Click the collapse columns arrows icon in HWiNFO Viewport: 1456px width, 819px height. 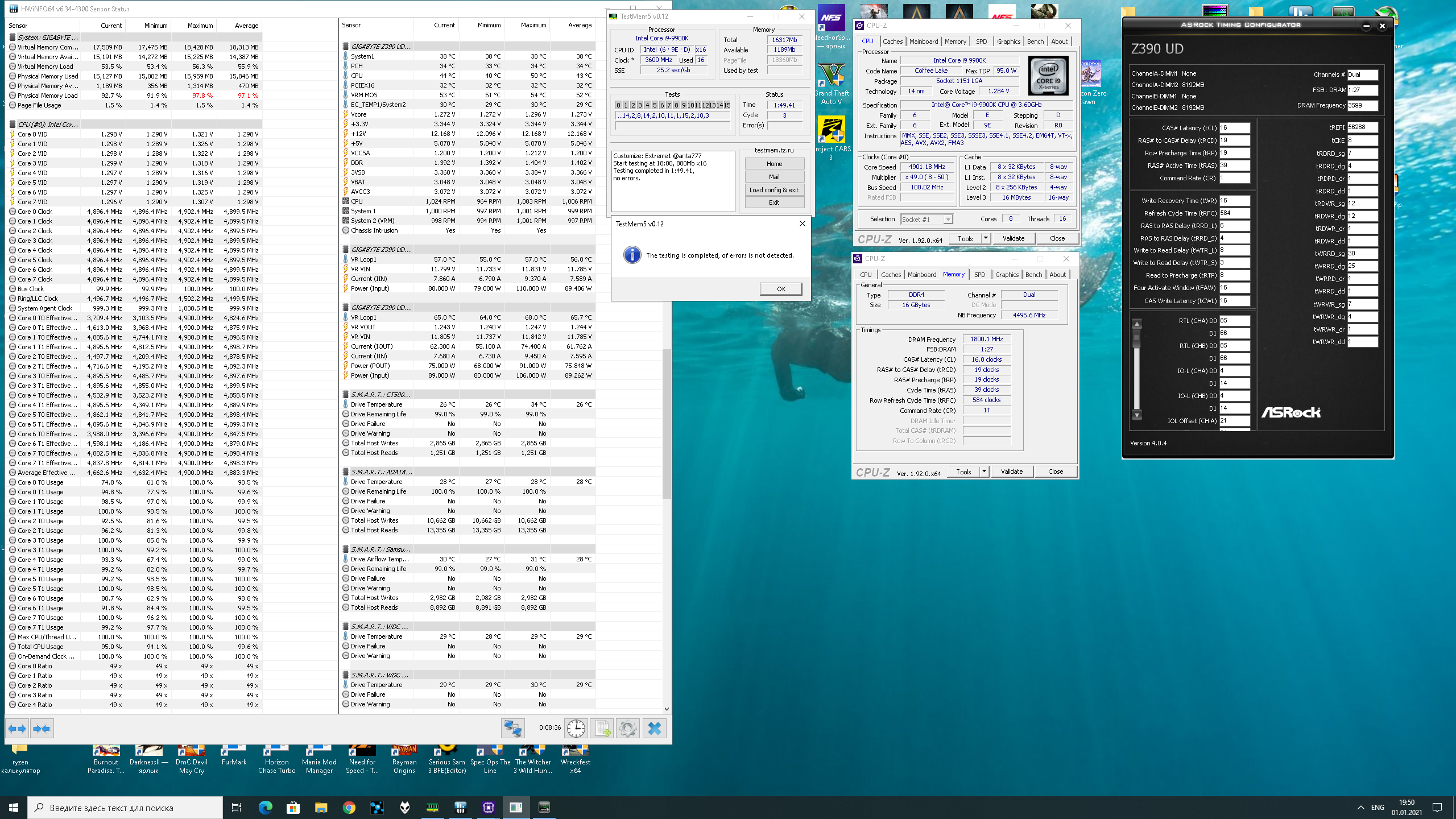tap(42, 729)
